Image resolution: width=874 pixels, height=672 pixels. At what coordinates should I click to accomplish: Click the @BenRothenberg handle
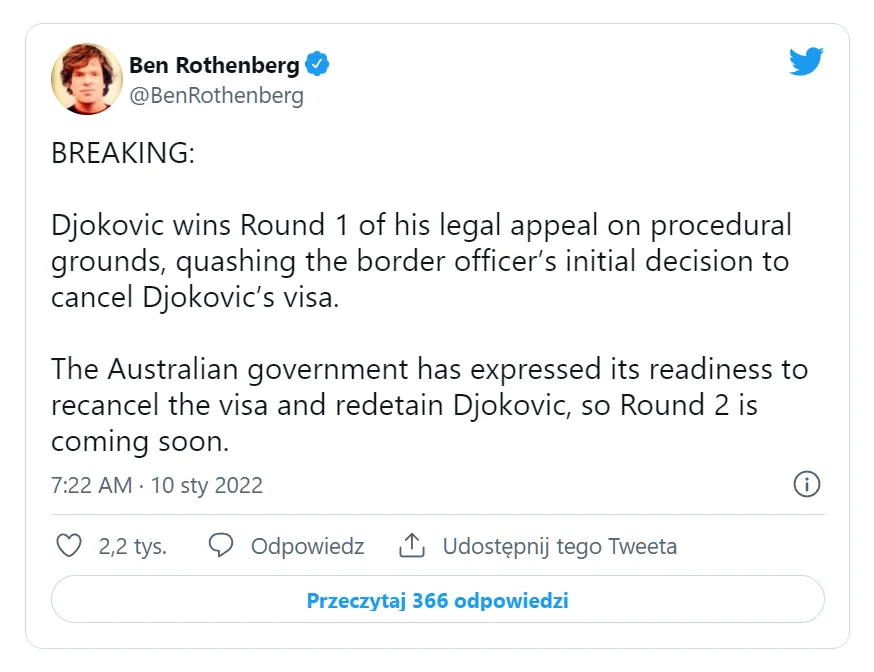[x=216, y=96]
